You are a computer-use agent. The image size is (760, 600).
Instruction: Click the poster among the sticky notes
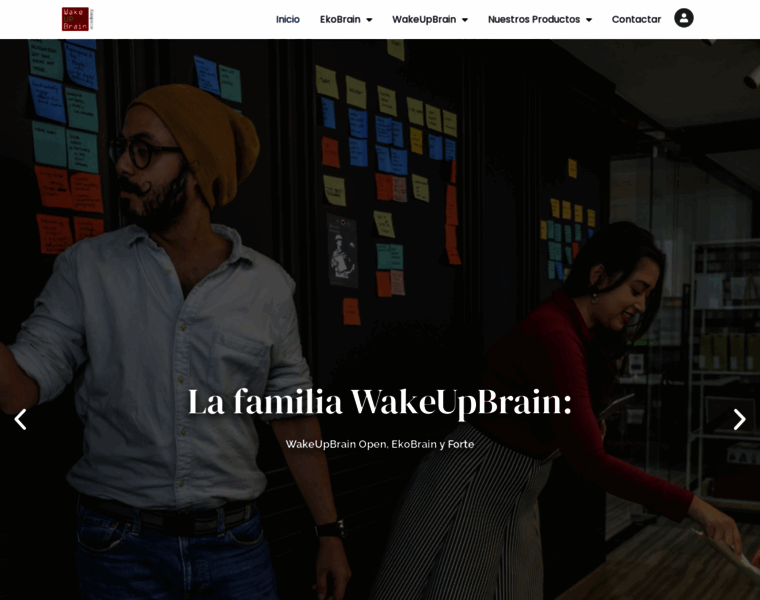[x=343, y=251]
